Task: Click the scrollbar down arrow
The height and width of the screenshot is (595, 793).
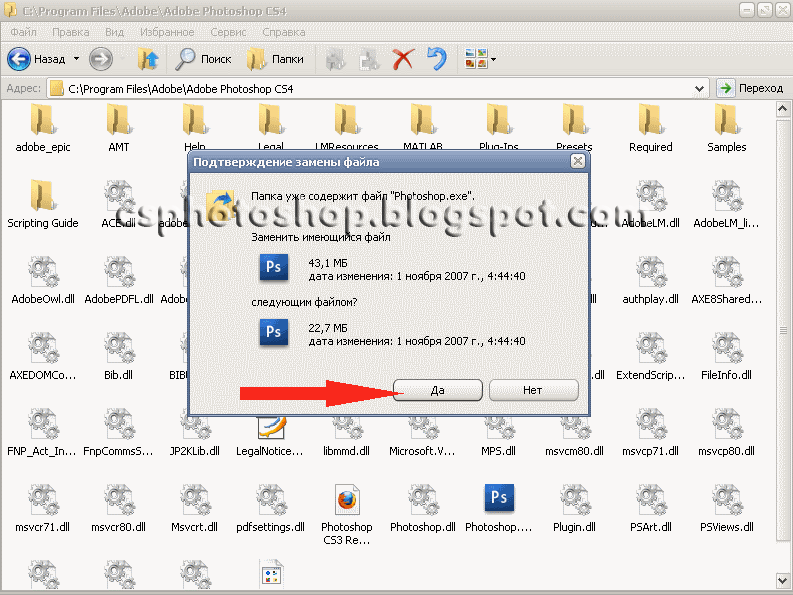Action: pos(782,580)
